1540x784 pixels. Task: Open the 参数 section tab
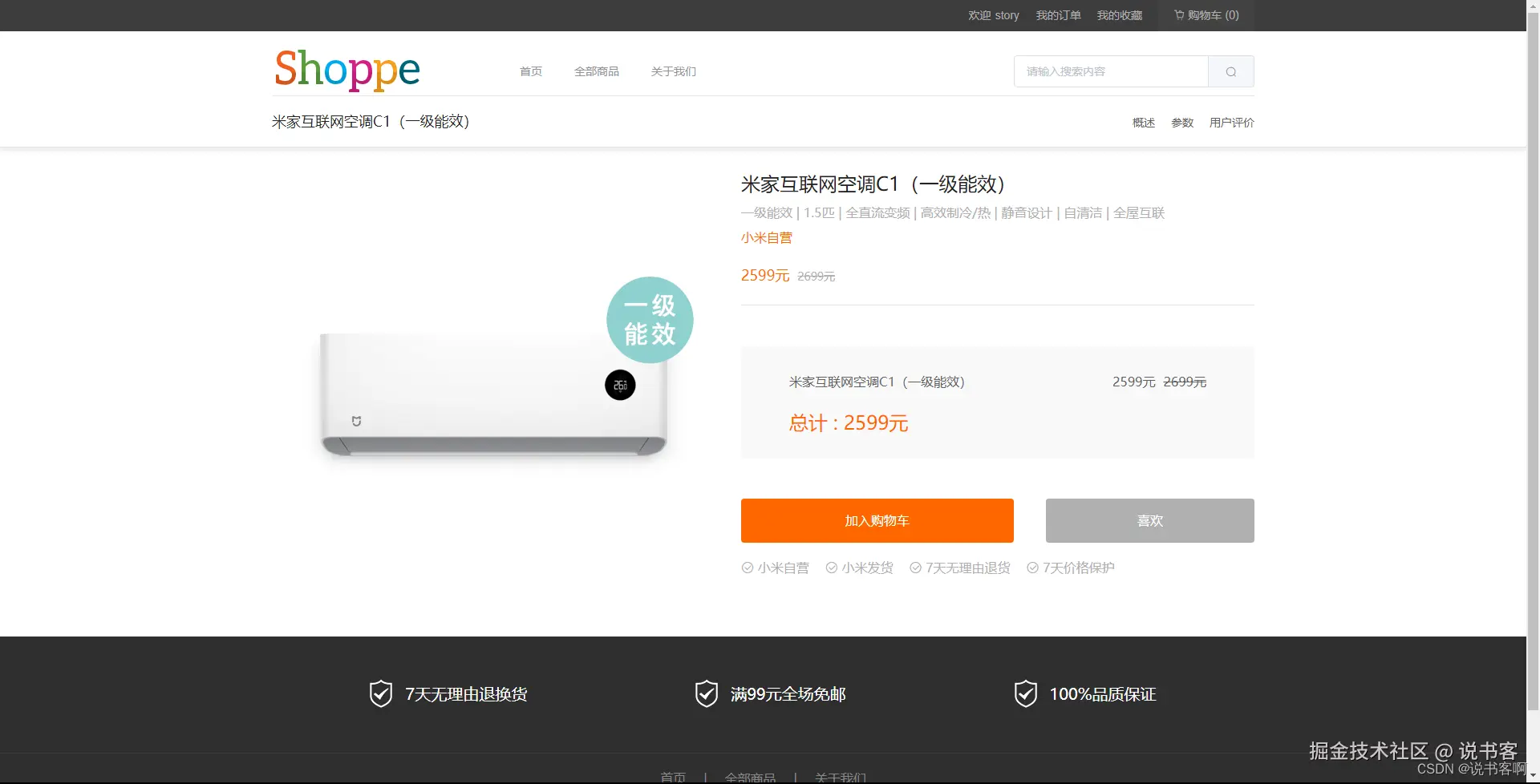1182,123
